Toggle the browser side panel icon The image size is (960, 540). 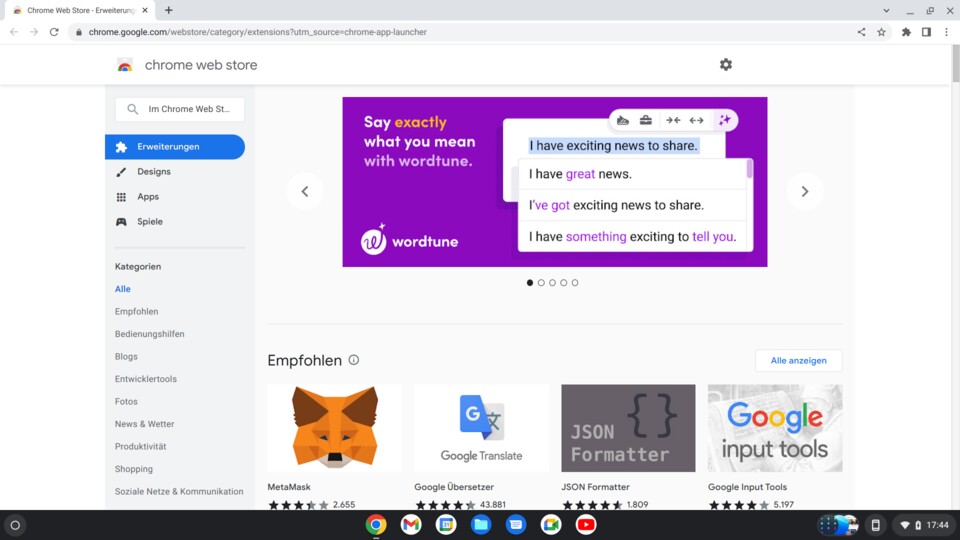pyautogui.click(x=926, y=32)
